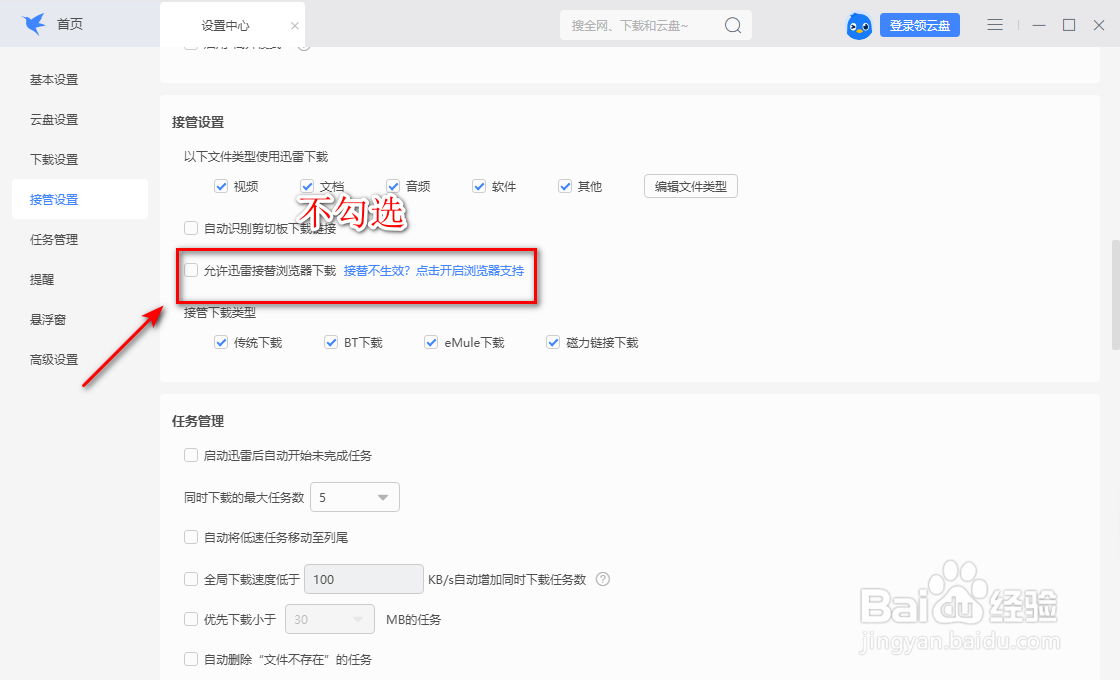This screenshot has height=680, width=1120.
Task: Maximize the Xunlei window
Action: coord(1069,25)
